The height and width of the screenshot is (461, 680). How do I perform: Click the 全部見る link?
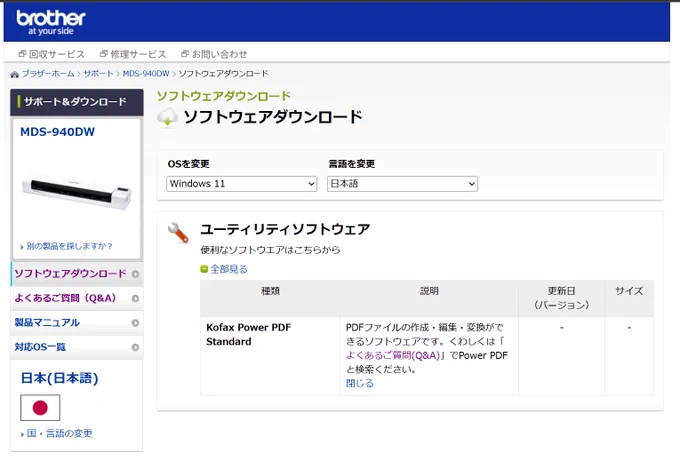[229, 269]
